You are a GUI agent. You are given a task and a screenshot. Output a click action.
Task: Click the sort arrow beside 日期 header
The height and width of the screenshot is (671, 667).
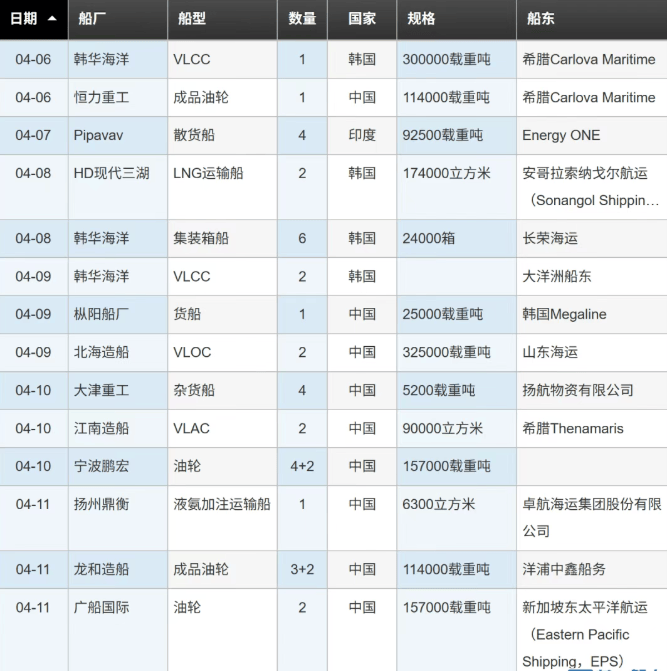(52, 19)
